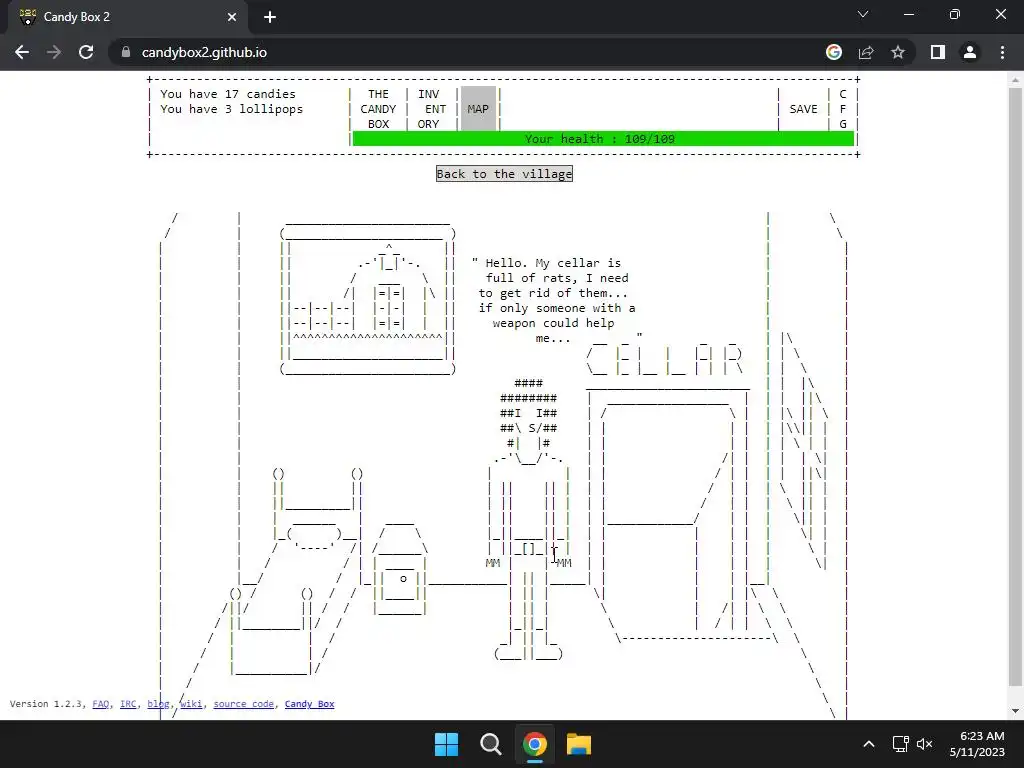The image size is (1024, 768).
Task: Open a new browser tab
Action: pyautogui.click(x=270, y=17)
